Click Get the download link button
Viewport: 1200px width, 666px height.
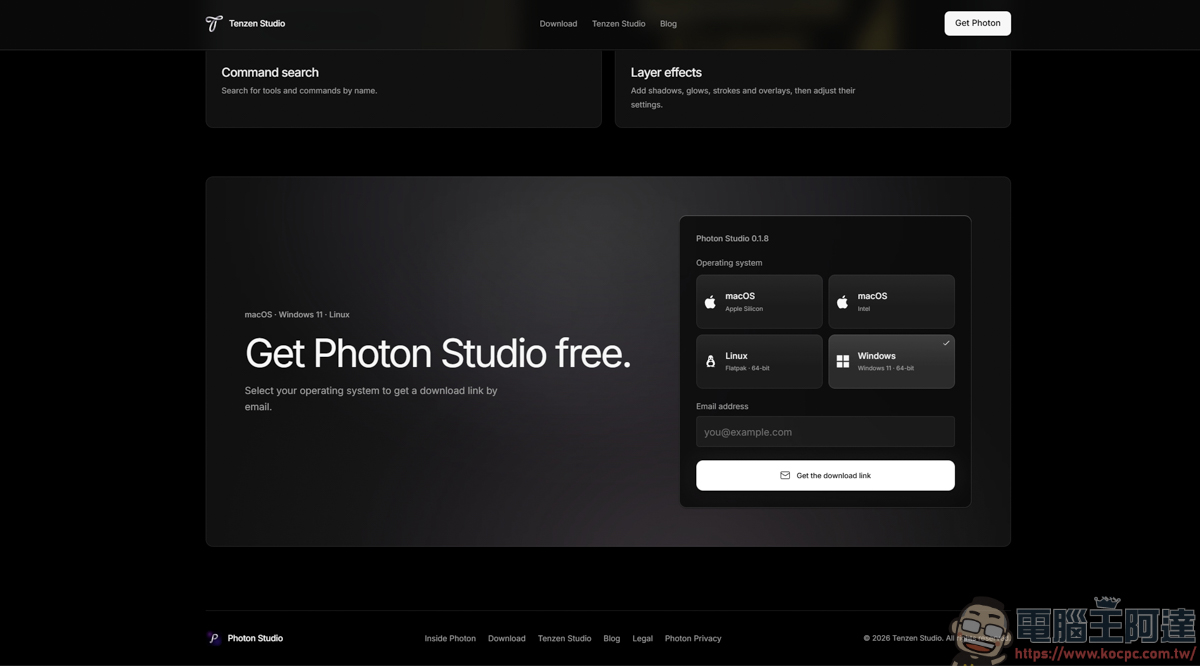(825, 475)
